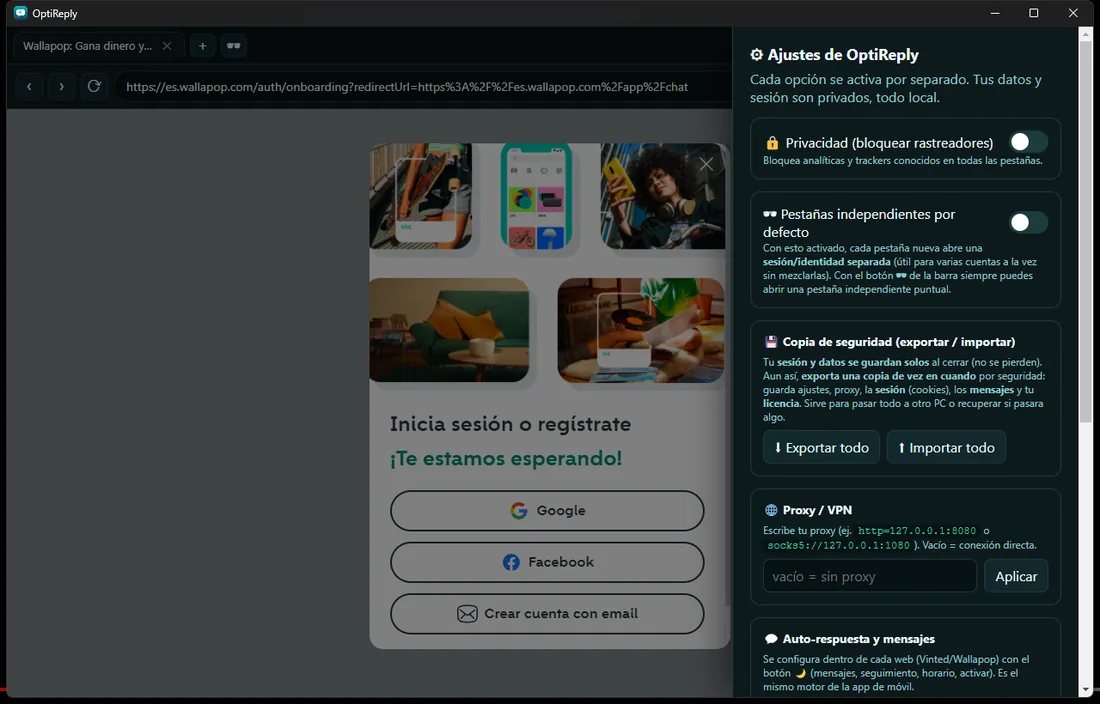Minimize the OptiReply window

click(x=995, y=13)
